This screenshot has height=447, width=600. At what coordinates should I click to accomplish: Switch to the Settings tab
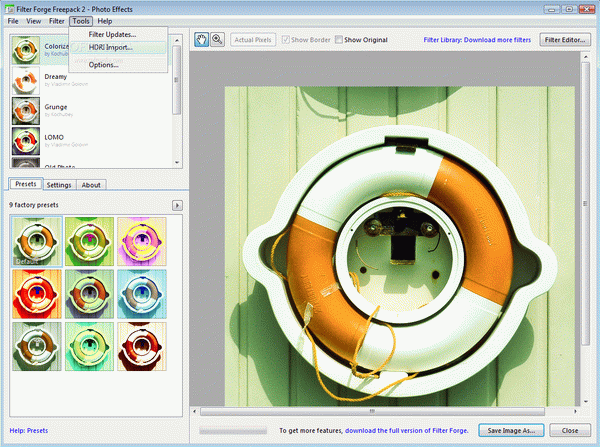pos(59,185)
